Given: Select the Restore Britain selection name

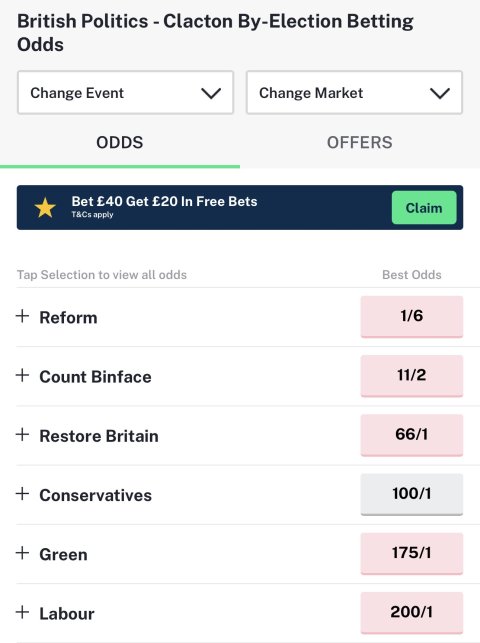Looking at the screenshot, I should (99, 436).
